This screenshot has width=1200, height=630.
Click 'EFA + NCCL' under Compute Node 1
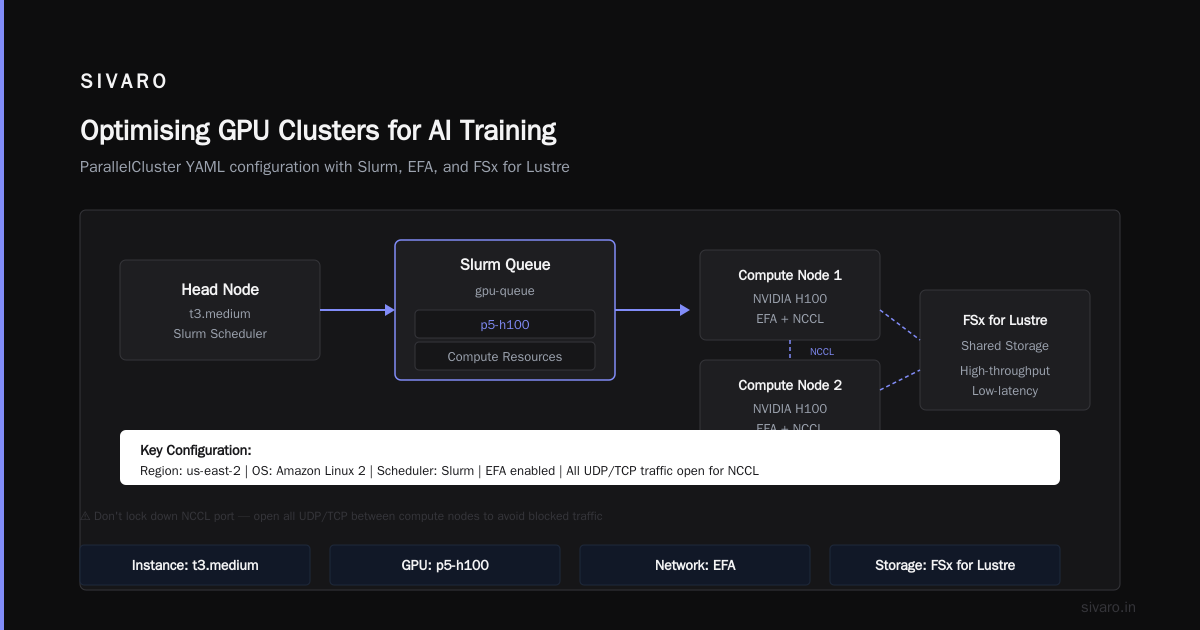pyautogui.click(x=790, y=319)
